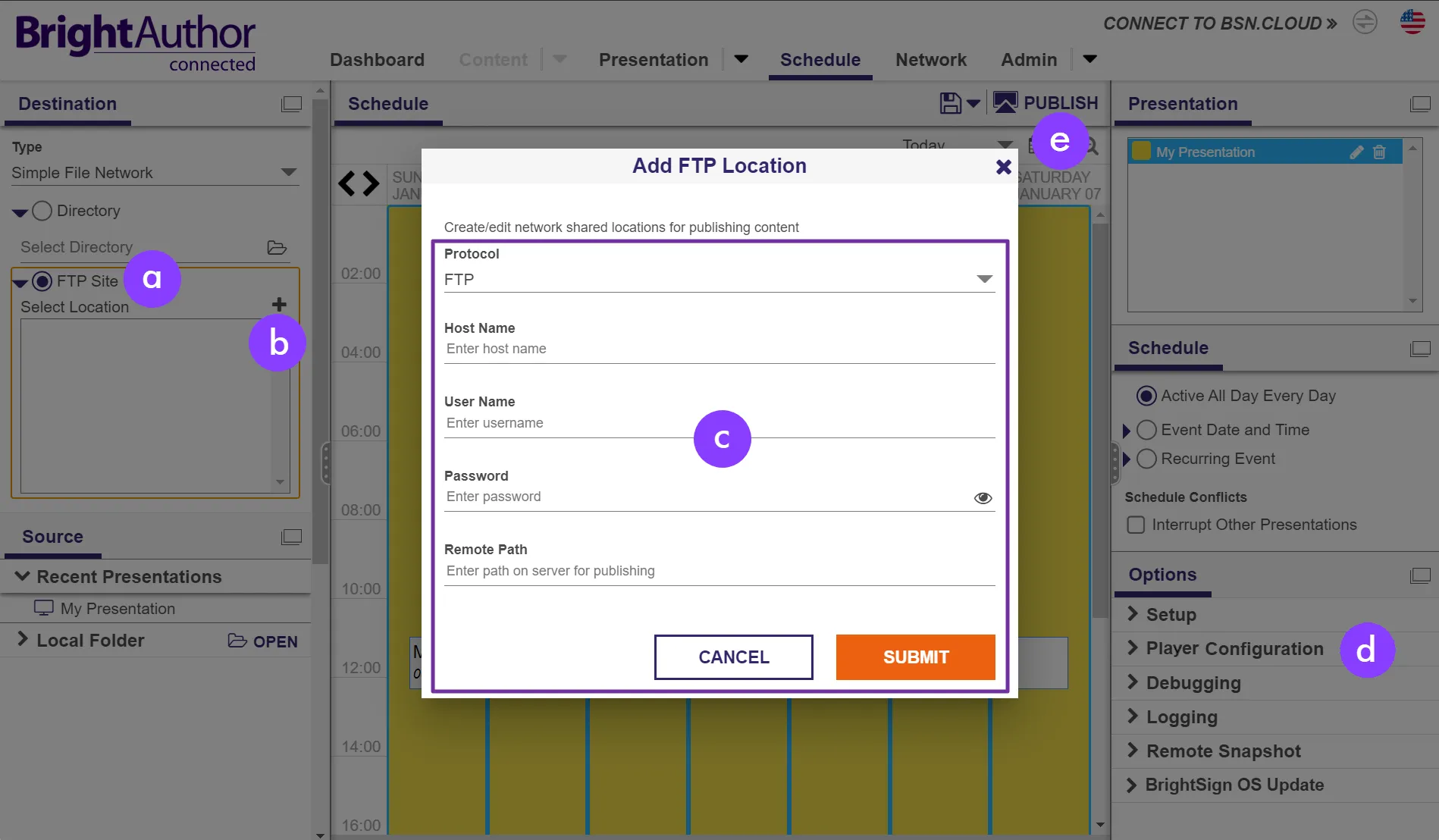Click My Presentation yellow color swatch
The height and width of the screenshot is (840, 1439).
(x=1141, y=152)
